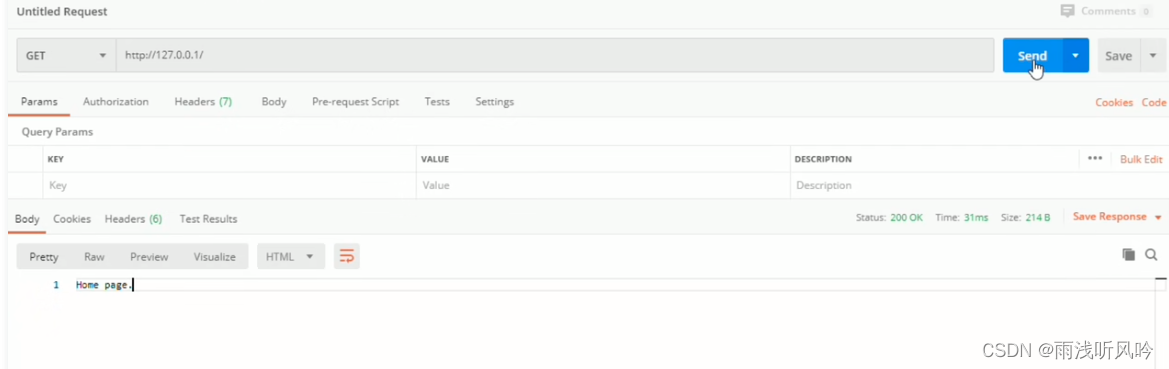Open the Authorization tab

click(x=116, y=101)
